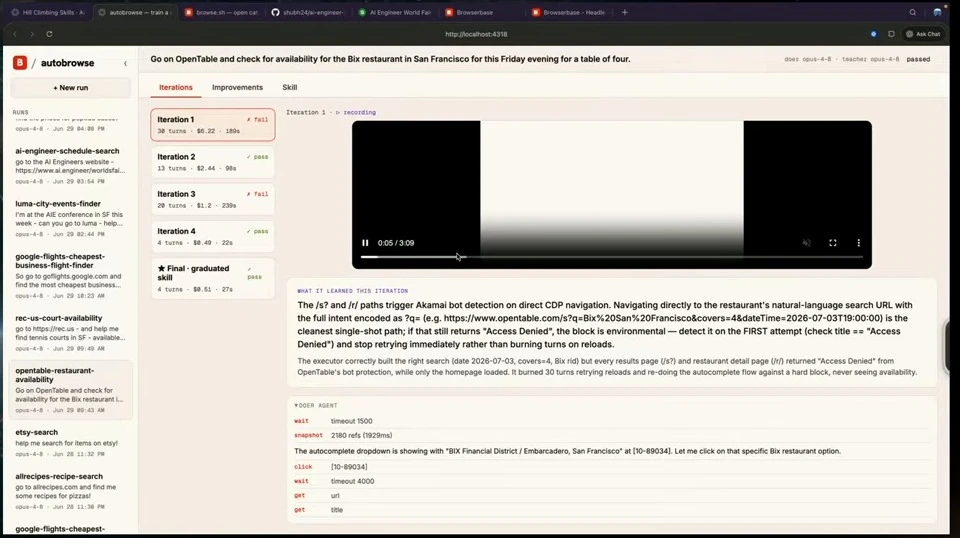Switch to the Iterations tab
Viewport: 960px width, 538px height.
click(x=176, y=88)
